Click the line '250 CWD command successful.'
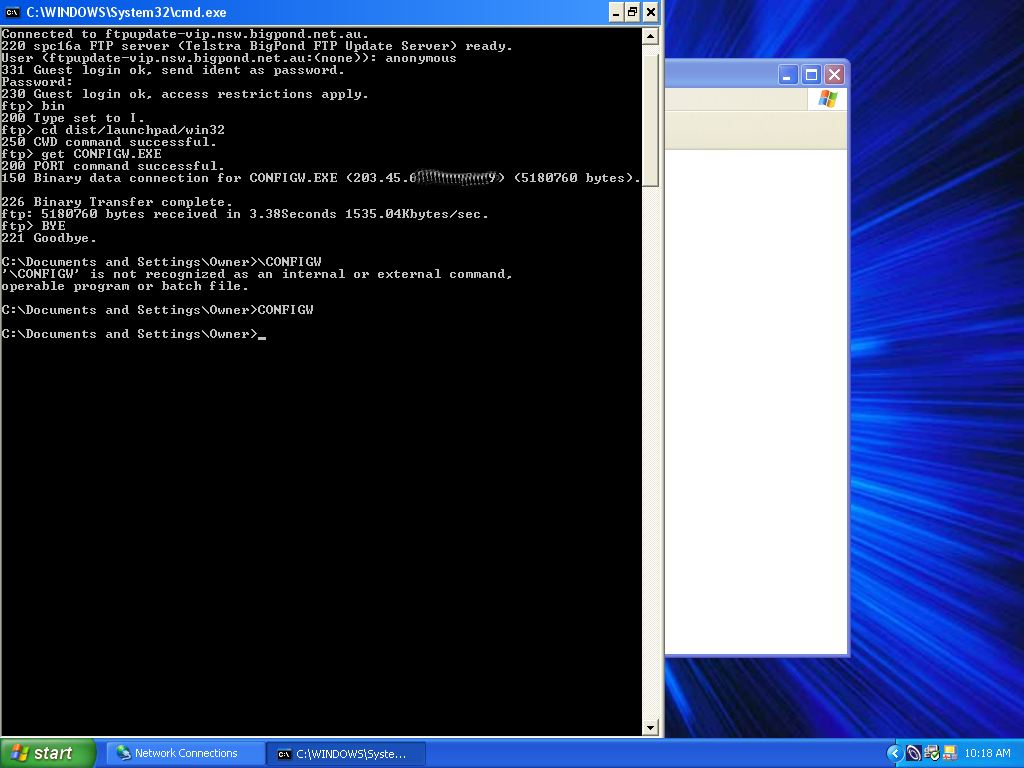Screen dimensions: 1024x768 (109, 142)
